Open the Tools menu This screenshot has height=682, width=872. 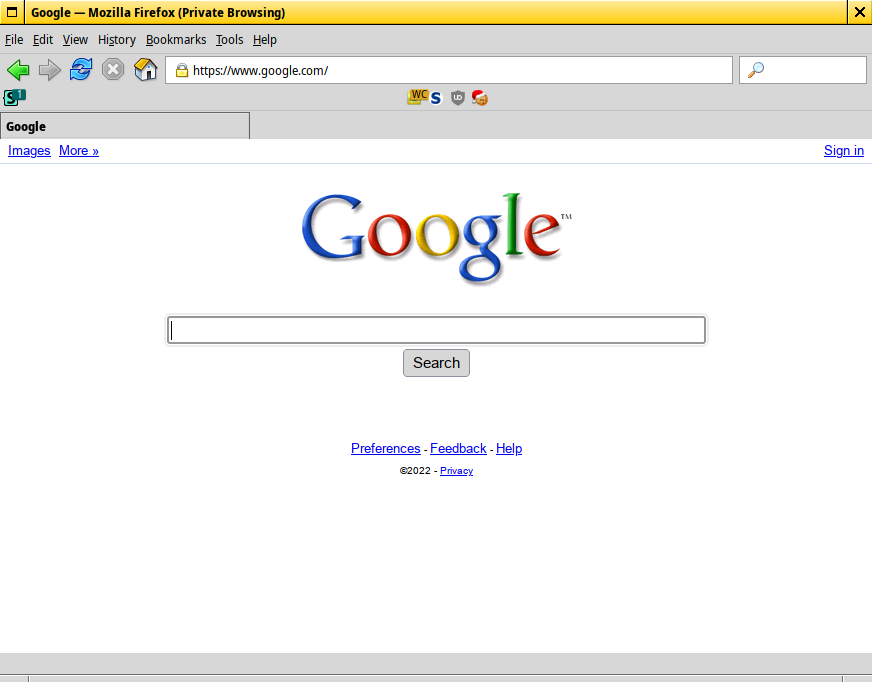pos(229,39)
